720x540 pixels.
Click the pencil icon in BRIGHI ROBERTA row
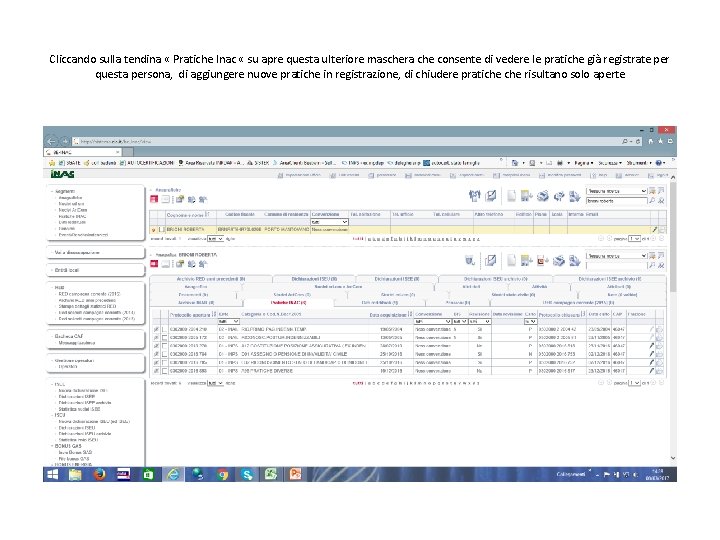click(654, 229)
